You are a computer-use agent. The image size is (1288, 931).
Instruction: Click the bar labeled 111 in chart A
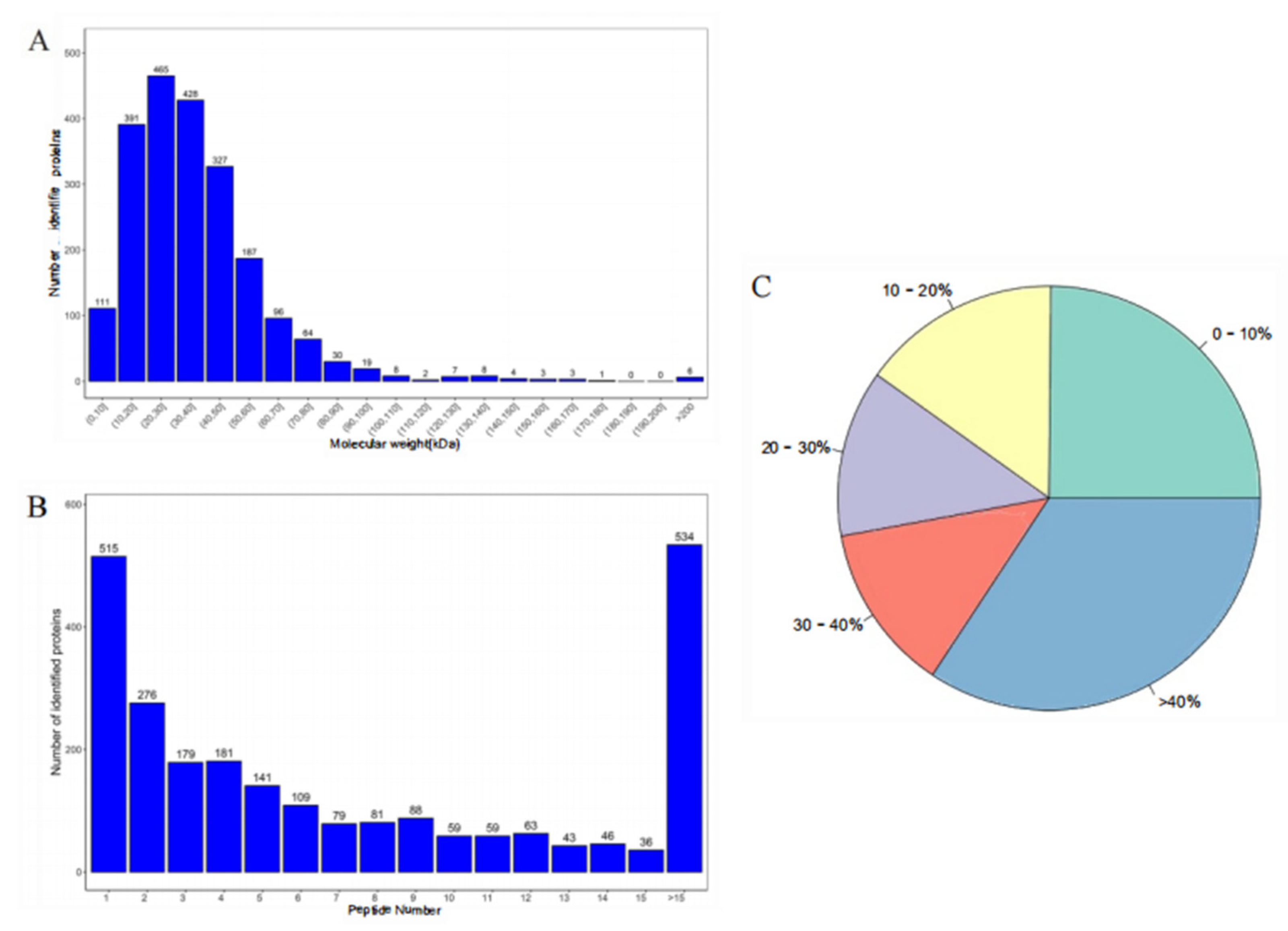pyautogui.click(x=102, y=344)
